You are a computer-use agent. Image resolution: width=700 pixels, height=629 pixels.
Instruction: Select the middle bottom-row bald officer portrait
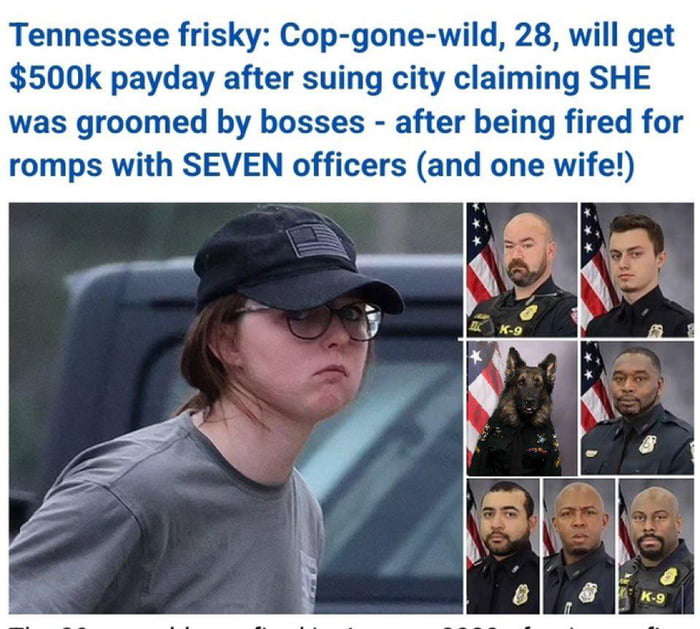579,546
